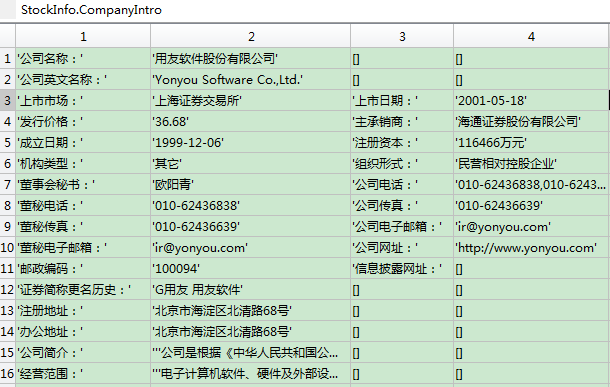Screen dimensions: 610x387
Task: Click the '116466万元' cell
Action: point(531,143)
